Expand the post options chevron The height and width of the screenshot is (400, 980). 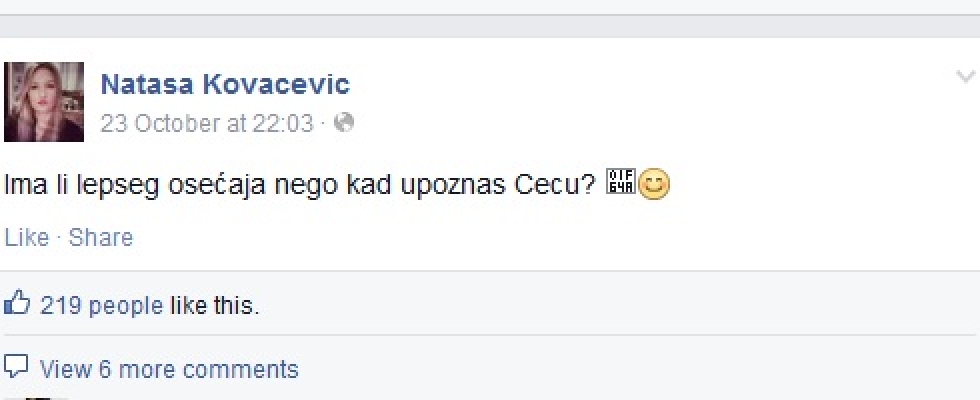point(966,77)
